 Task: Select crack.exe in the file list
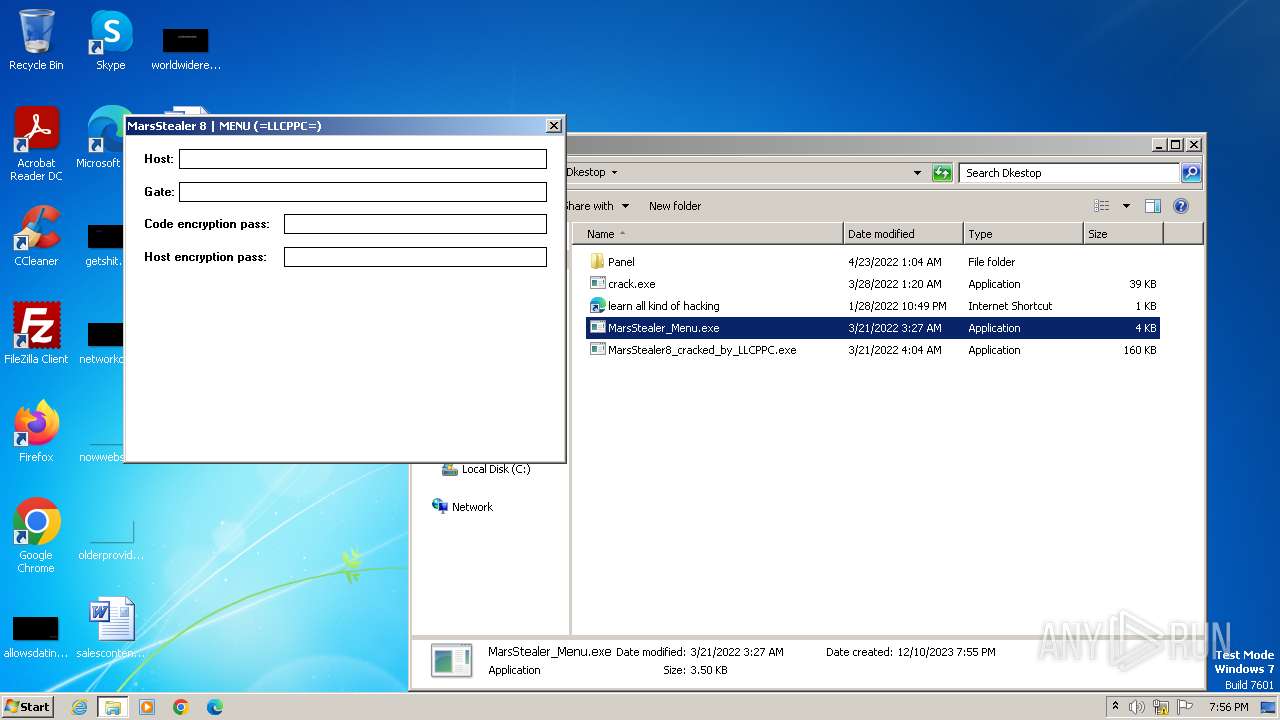[873, 284]
